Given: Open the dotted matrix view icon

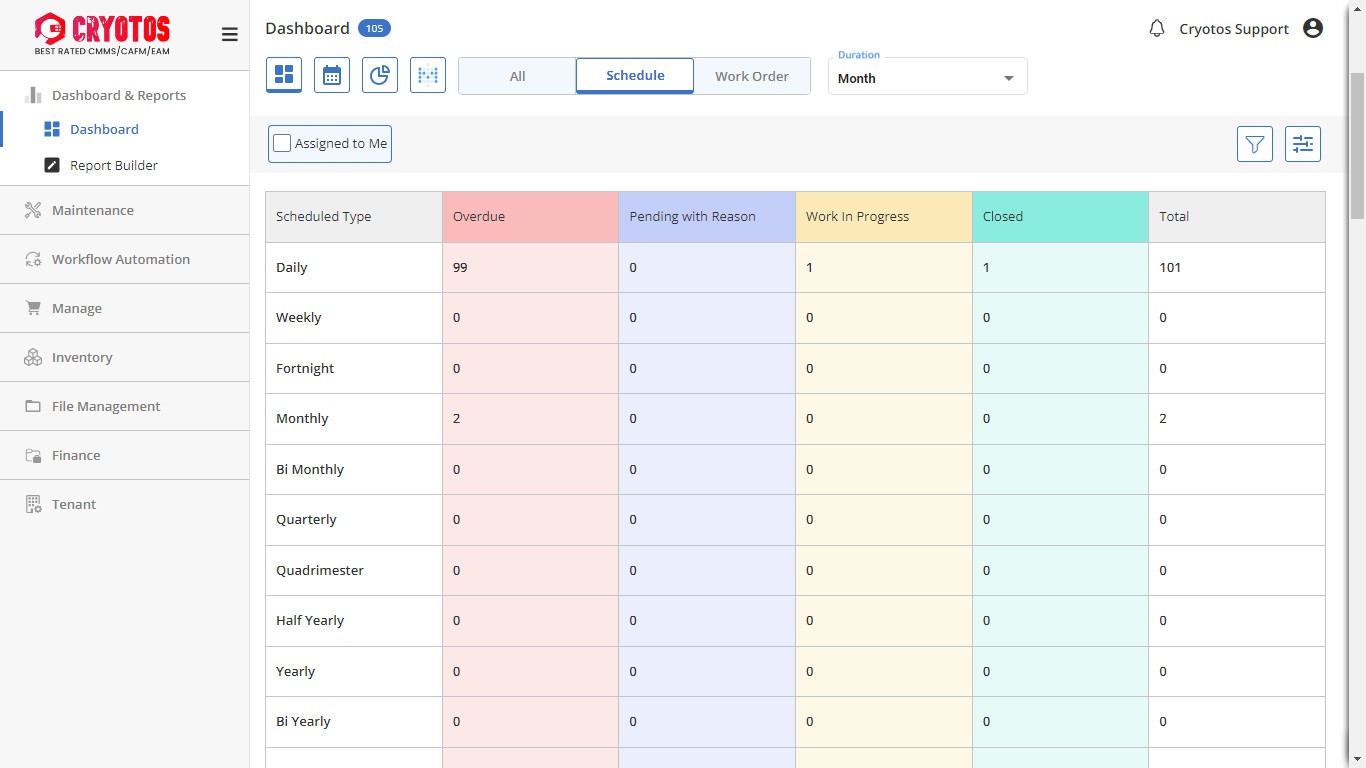Looking at the screenshot, I should pos(428,75).
